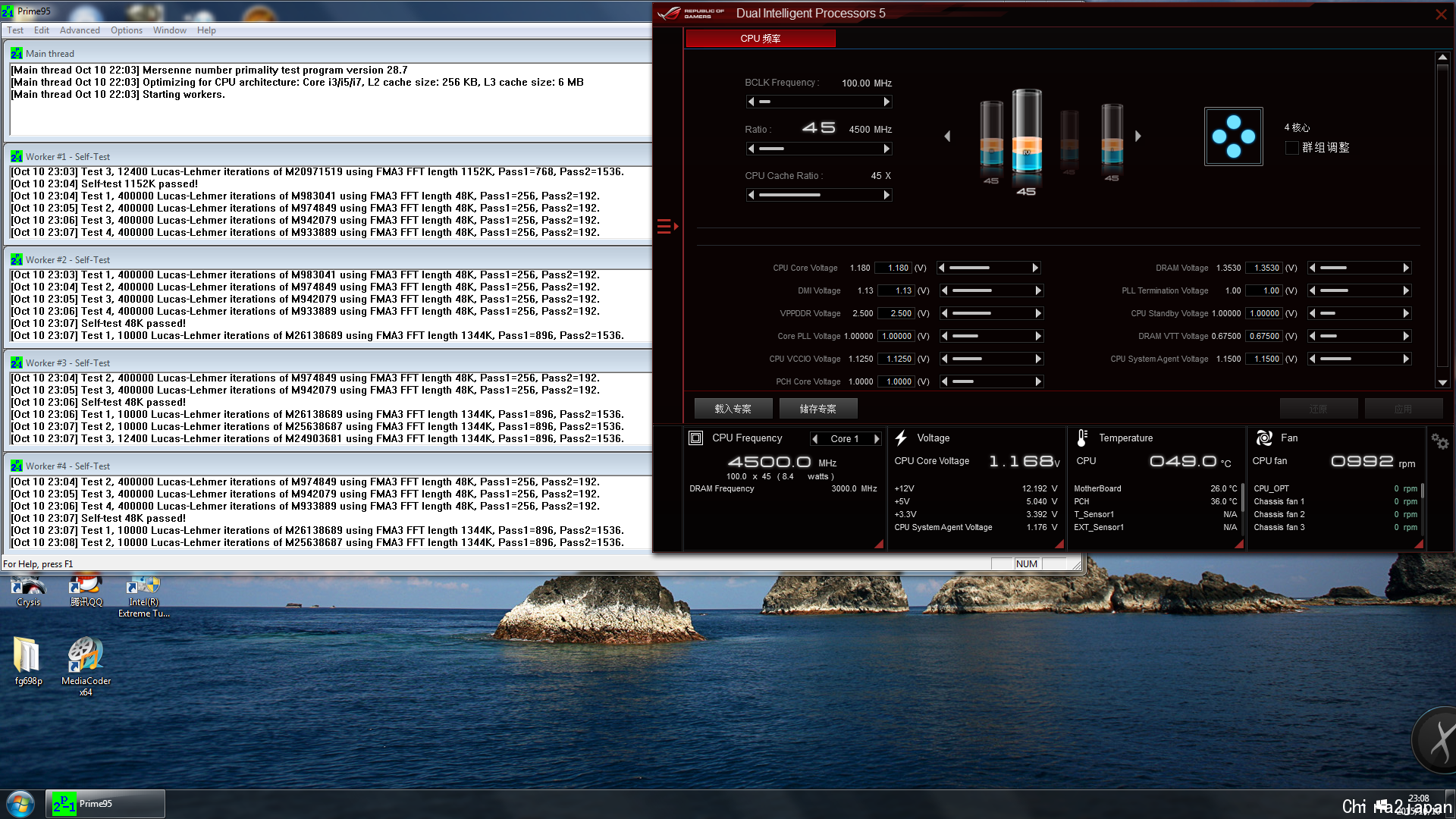Click the greyed restore button
The width and height of the screenshot is (1456, 819).
click(1319, 409)
